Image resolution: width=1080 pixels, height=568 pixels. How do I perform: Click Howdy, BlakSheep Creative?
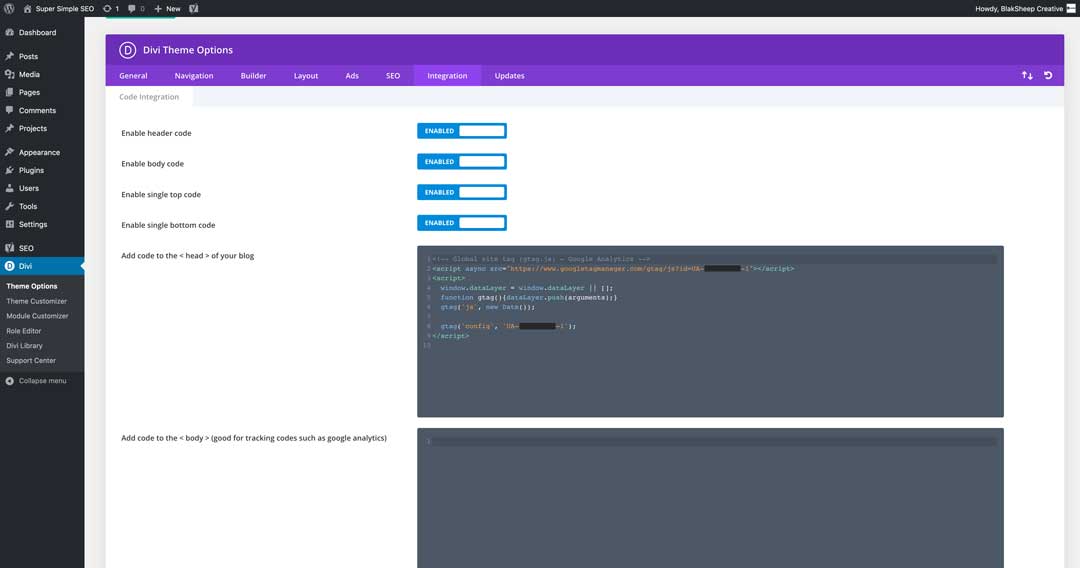pyautogui.click(x=1019, y=9)
